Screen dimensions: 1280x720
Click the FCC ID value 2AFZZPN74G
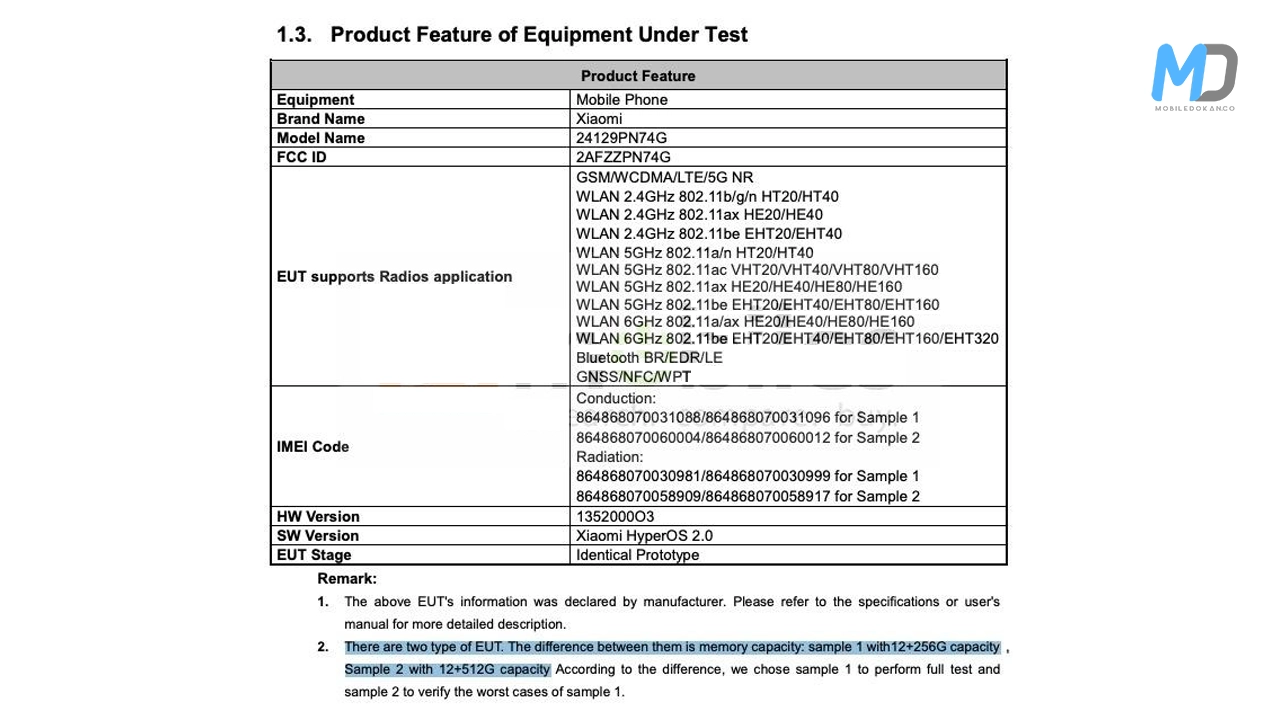point(623,157)
